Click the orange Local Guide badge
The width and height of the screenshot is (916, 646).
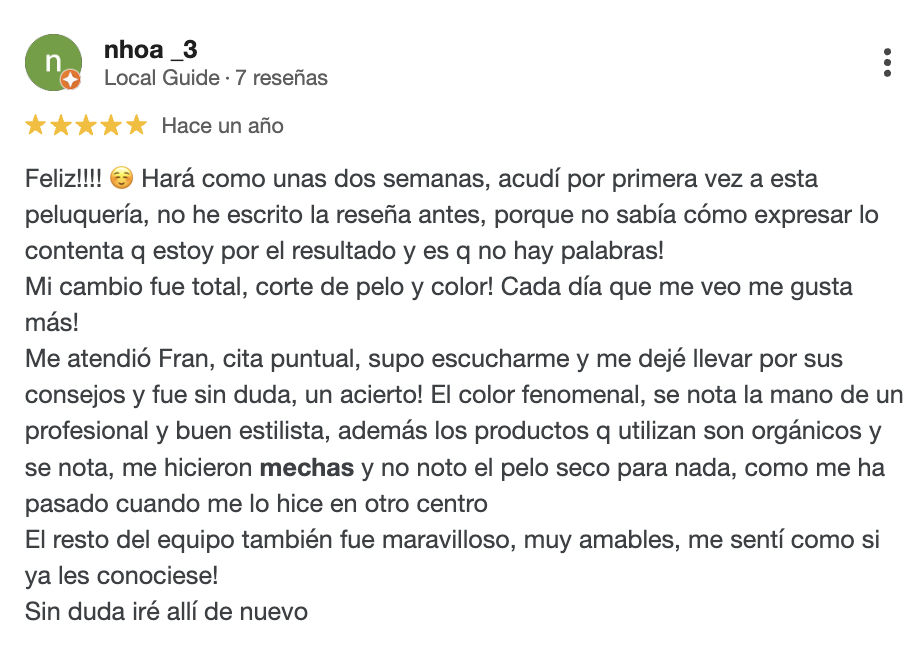pyautogui.click(x=71, y=80)
